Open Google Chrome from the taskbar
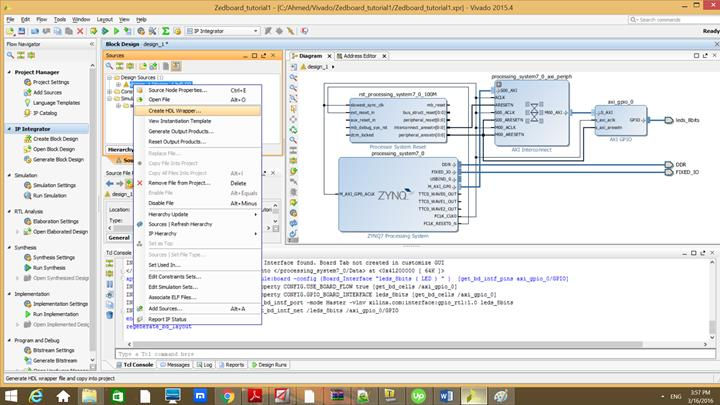The height and width of the screenshot is (405, 720). tap(227, 395)
